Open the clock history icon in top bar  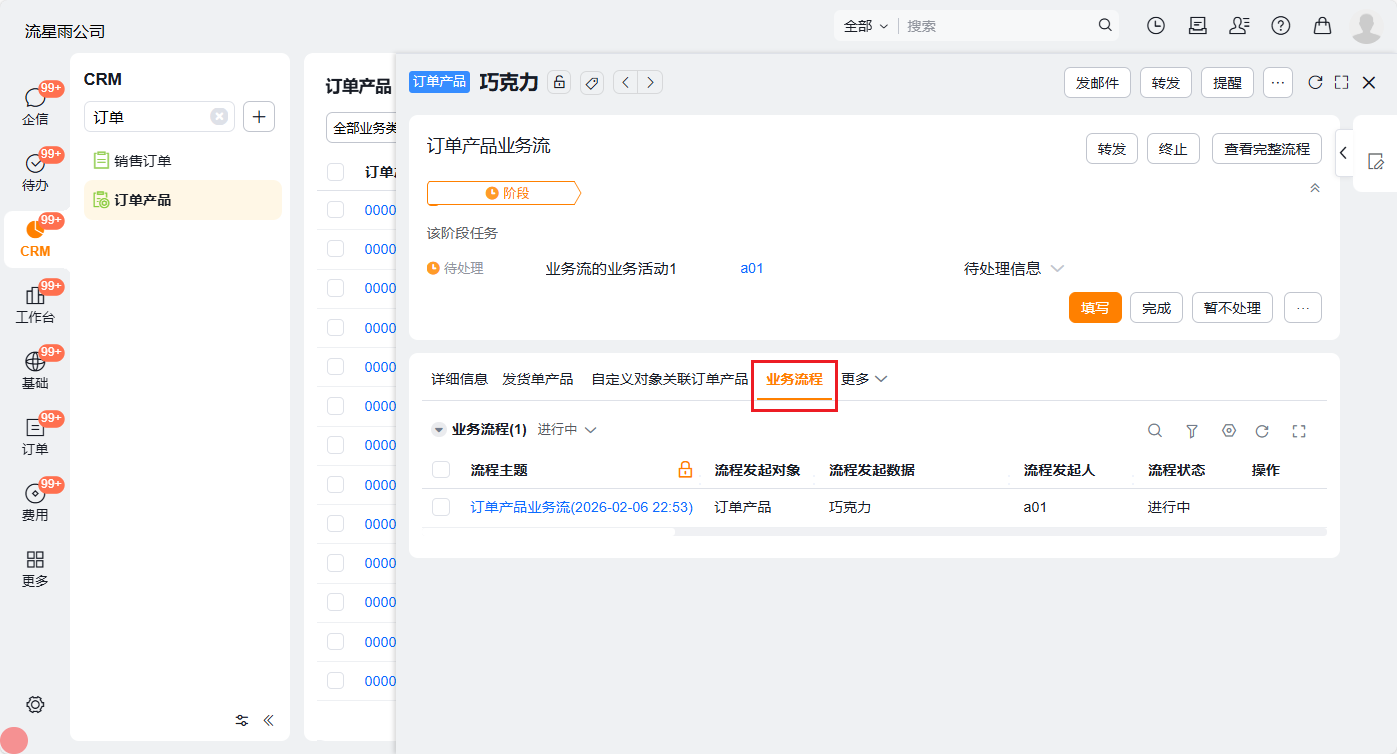pos(1156,26)
